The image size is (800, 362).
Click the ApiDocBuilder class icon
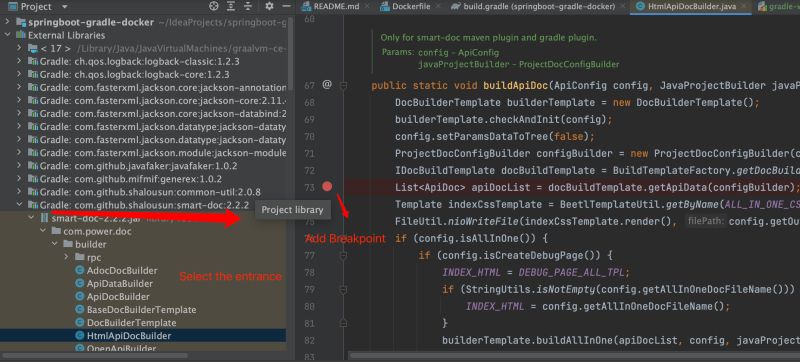click(80, 296)
